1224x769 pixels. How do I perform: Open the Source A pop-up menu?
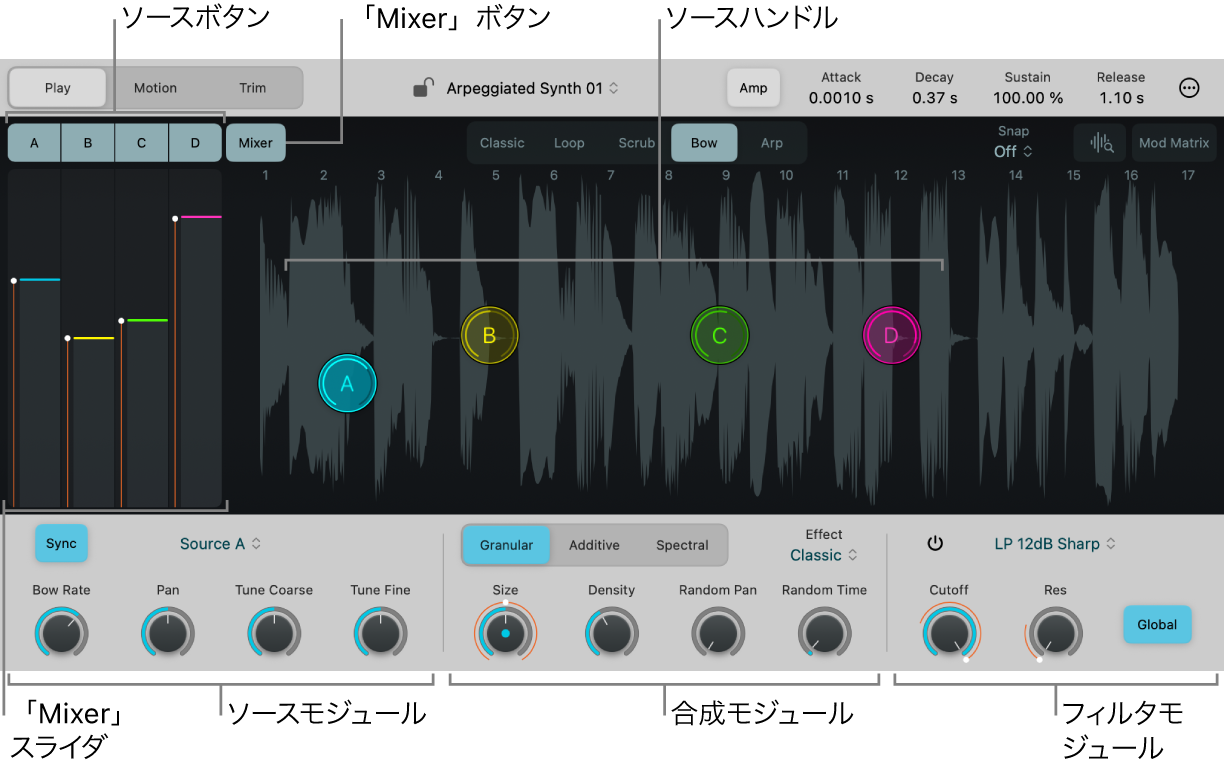tap(221, 544)
